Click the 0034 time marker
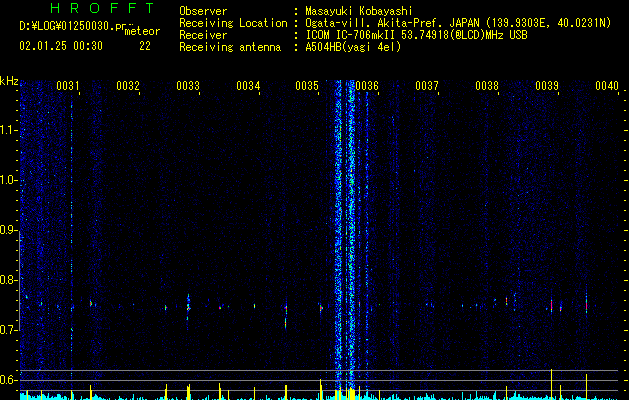The image size is (629, 400). tap(248, 85)
